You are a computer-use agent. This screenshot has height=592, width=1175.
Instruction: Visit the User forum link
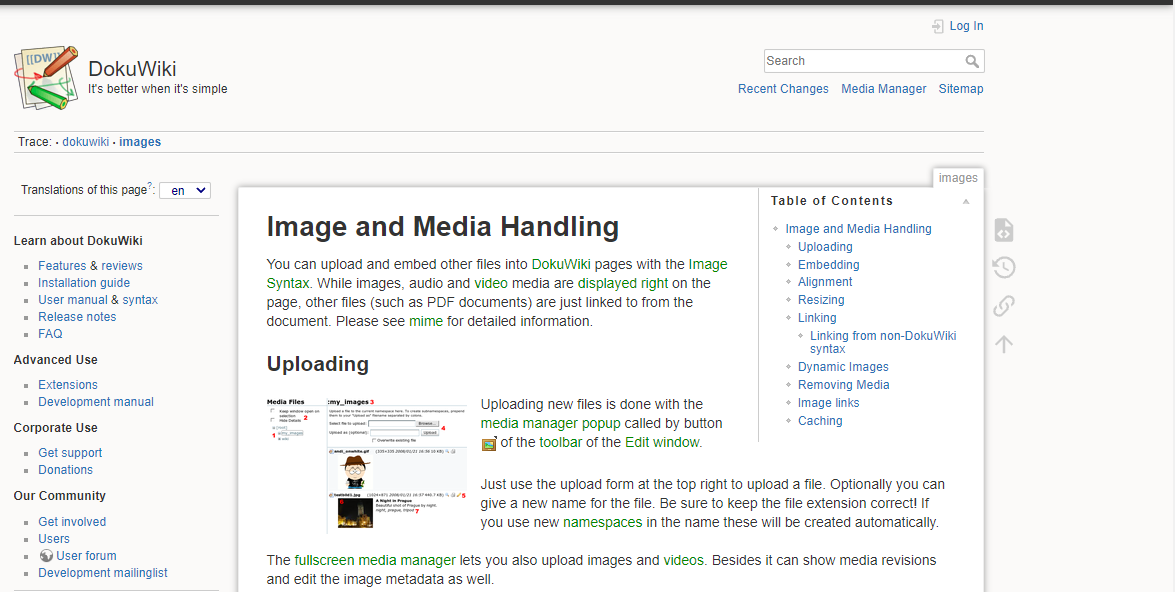click(x=86, y=555)
